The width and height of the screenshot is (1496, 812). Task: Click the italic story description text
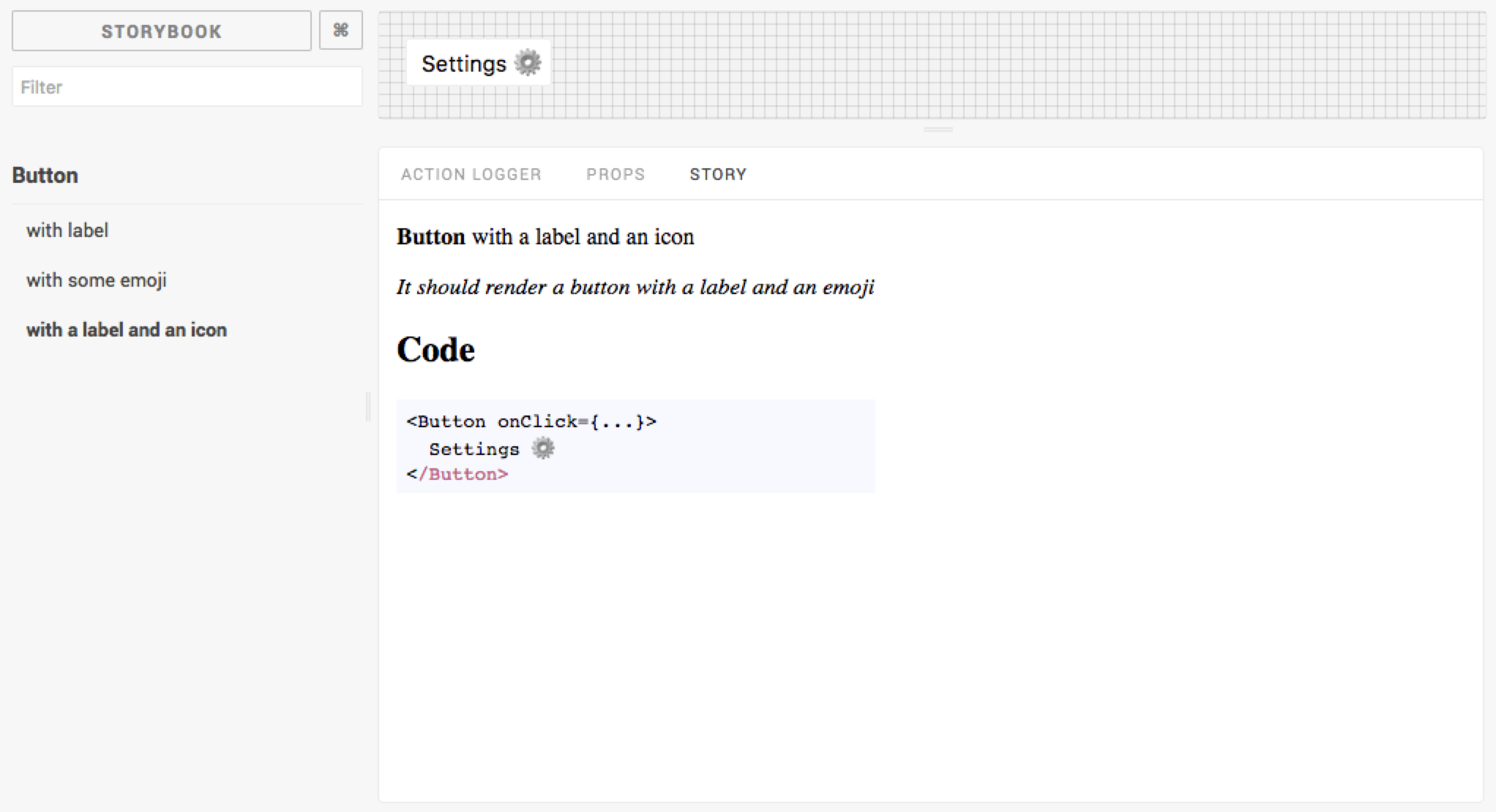pyautogui.click(x=635, y=287)
